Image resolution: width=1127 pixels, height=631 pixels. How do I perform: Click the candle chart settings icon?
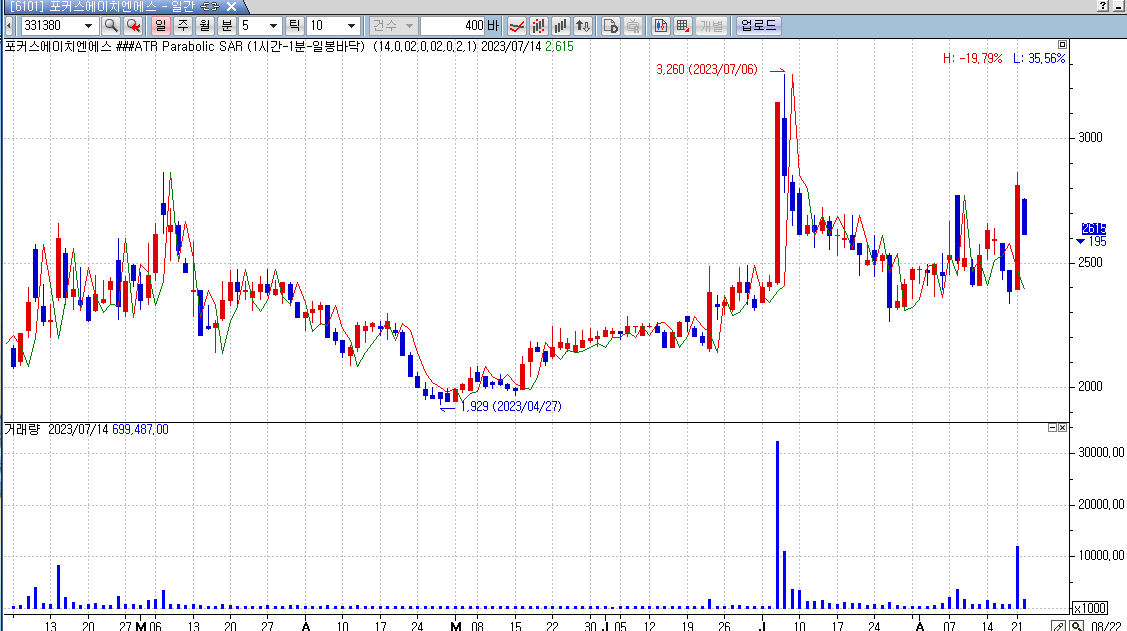(661, 25)
